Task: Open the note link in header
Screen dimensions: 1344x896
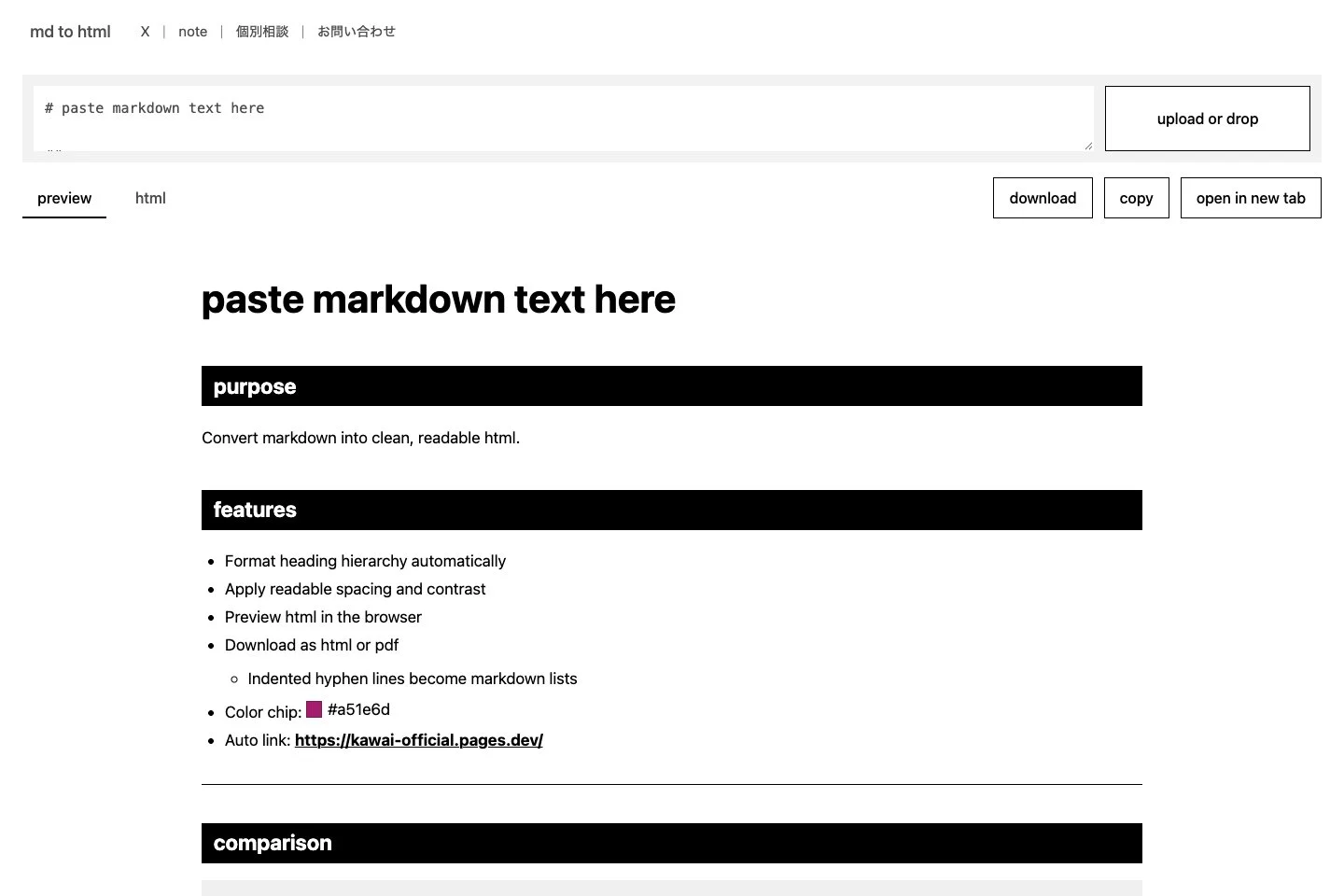Action: (193, 32)
